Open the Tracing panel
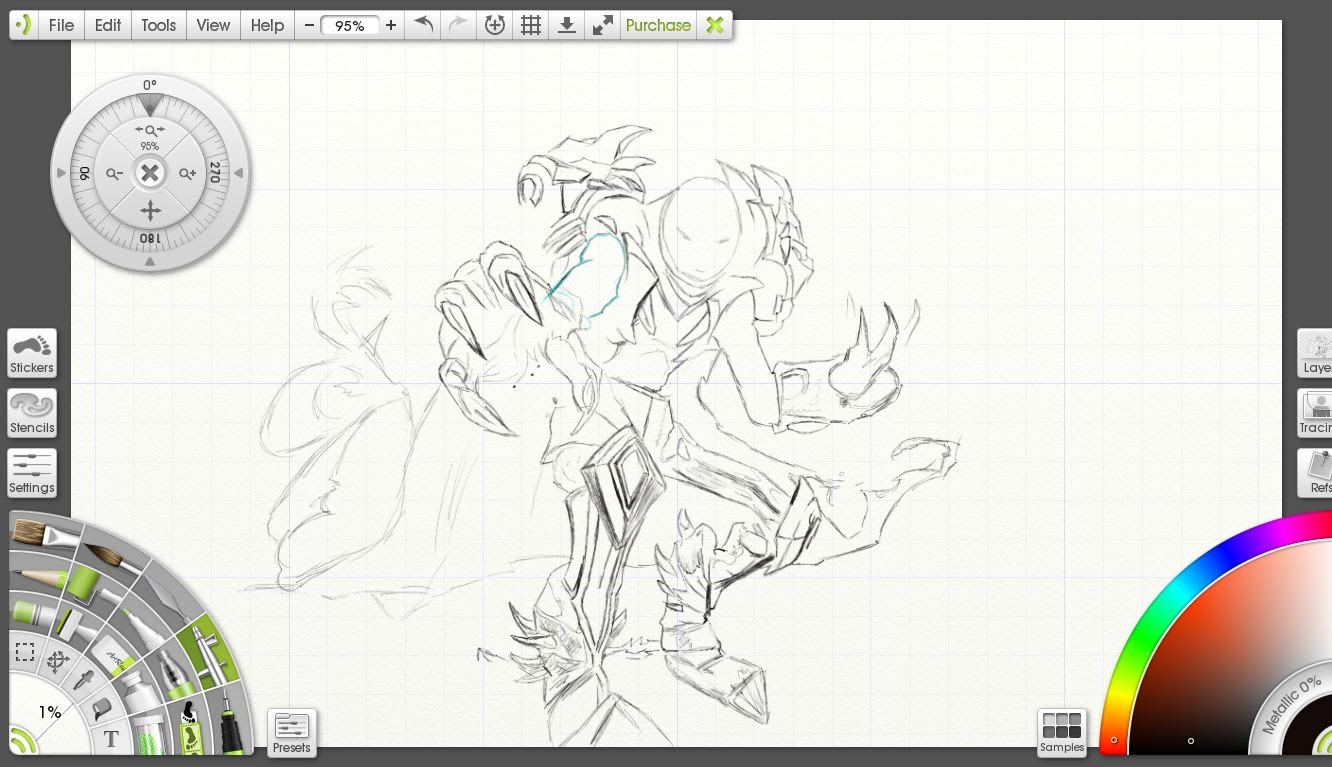1332x767 pixels. point(1315,413)
